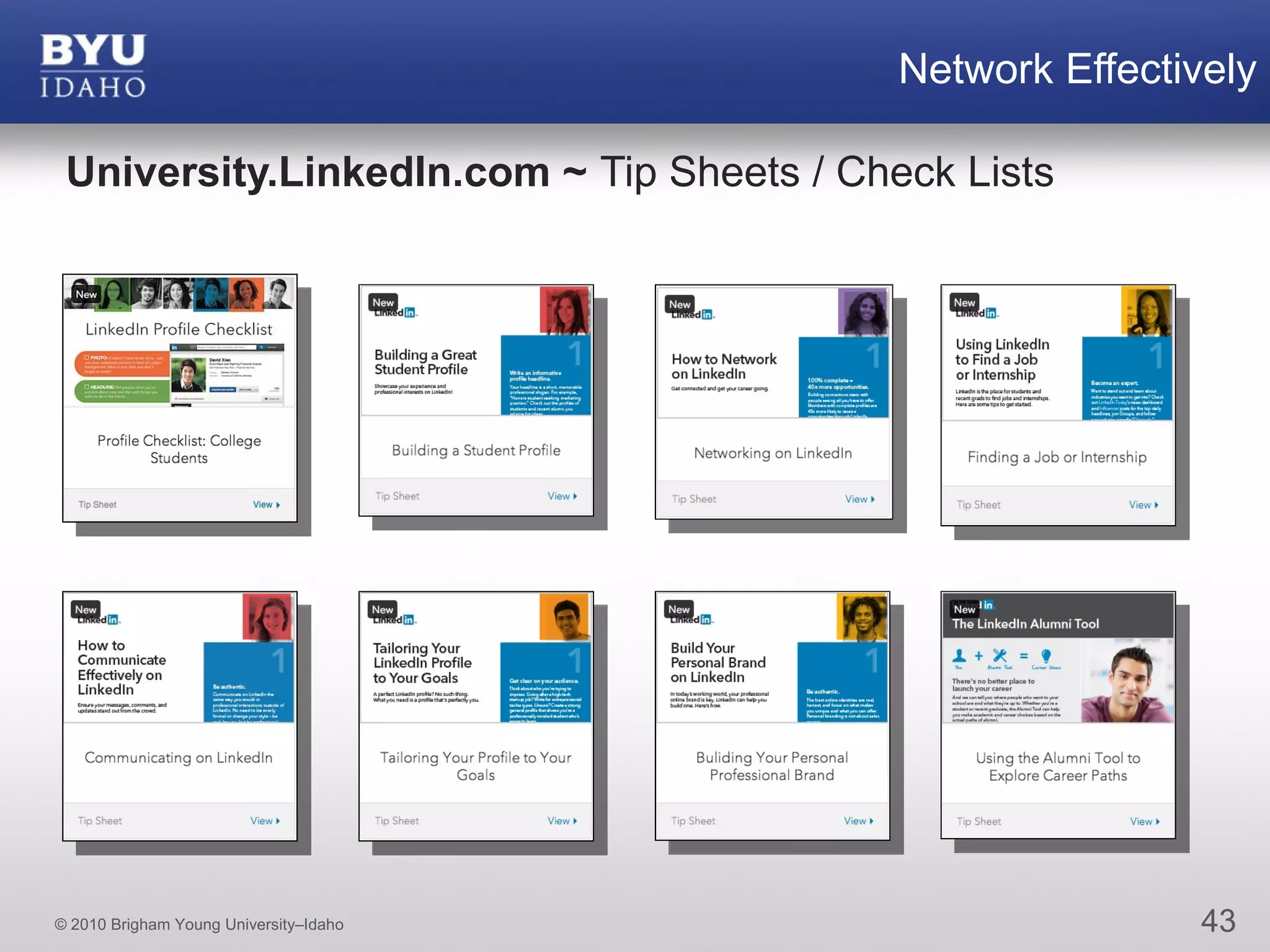The image size is (1270, 952).
Task: Click New badge on Profile Checklist card
Action: 86,294
